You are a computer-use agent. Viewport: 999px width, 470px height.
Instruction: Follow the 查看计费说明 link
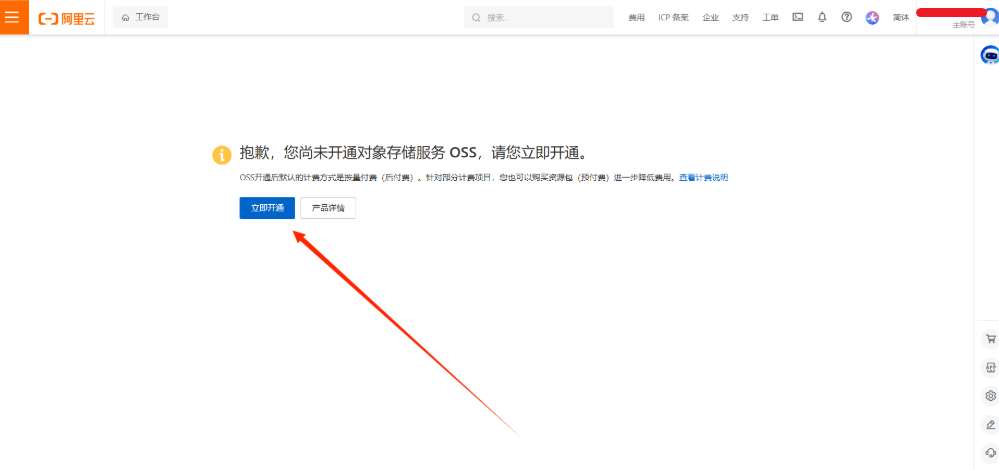(703, 178)
